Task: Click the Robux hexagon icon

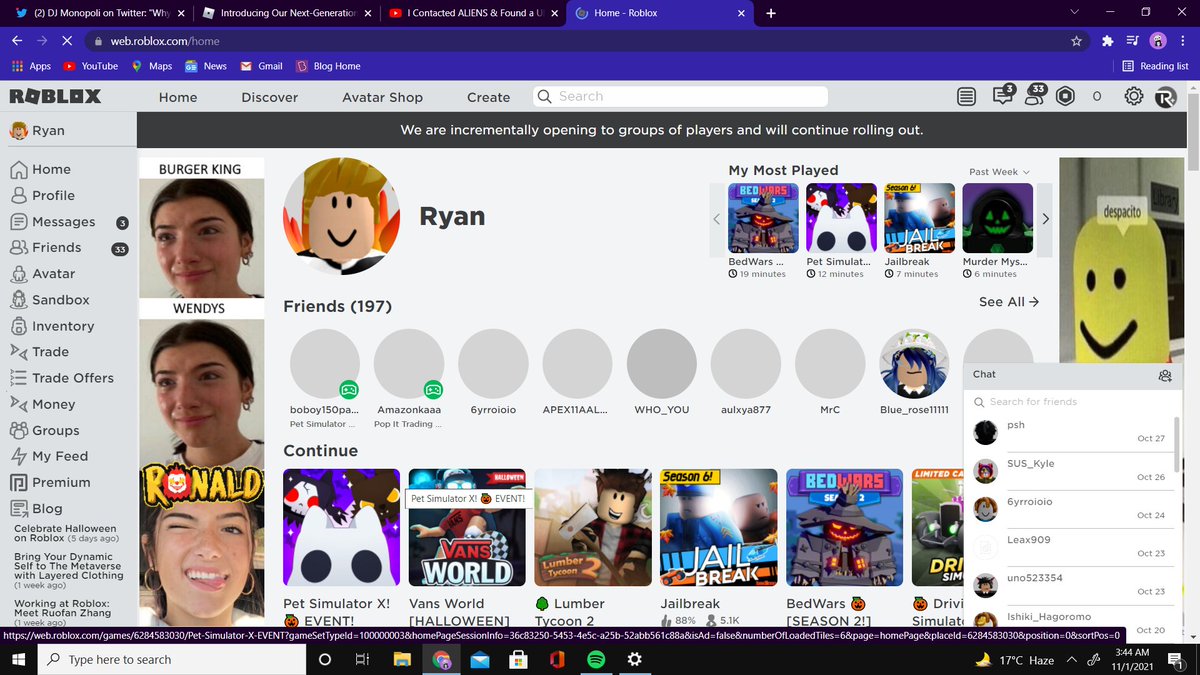Action: click(1066, 97)
